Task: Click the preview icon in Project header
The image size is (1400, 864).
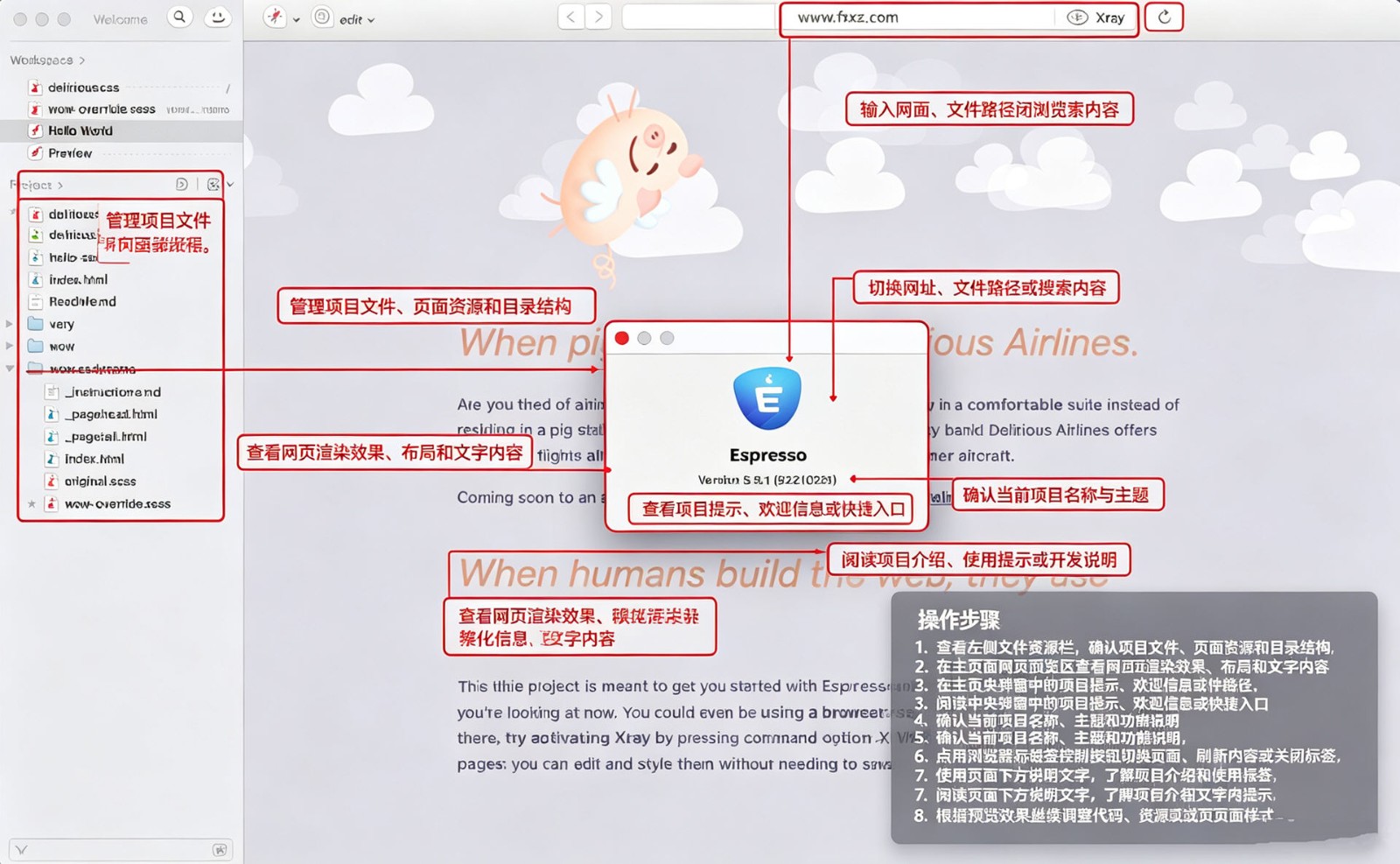Action: 182,184
